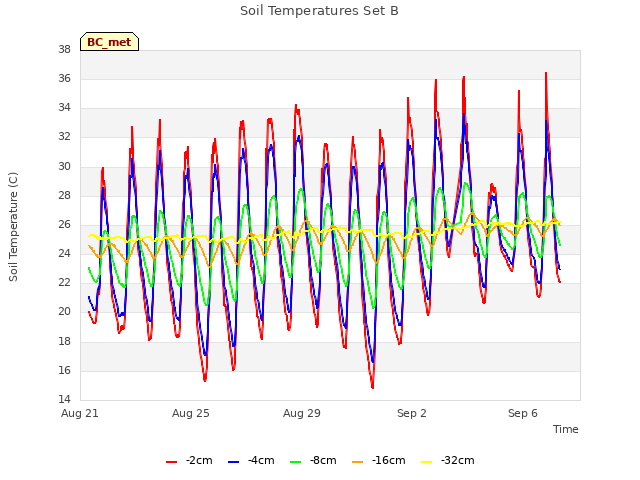640x480 pixels.
Task: Click the Aug 21 x-axis tick label
Action: click(x=80, y=413)
